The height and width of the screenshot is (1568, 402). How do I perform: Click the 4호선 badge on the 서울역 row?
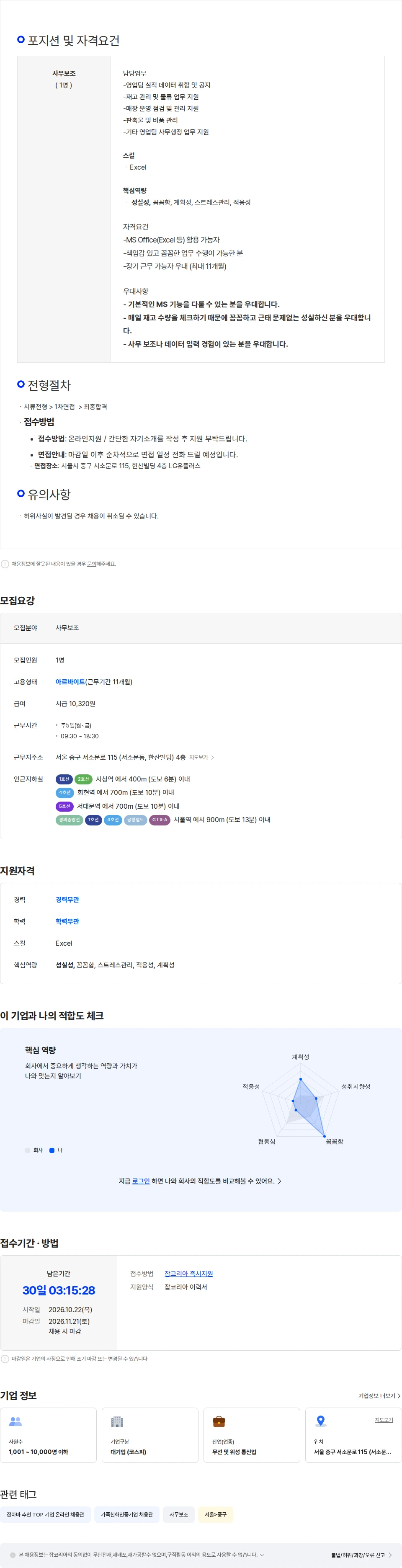113,819
